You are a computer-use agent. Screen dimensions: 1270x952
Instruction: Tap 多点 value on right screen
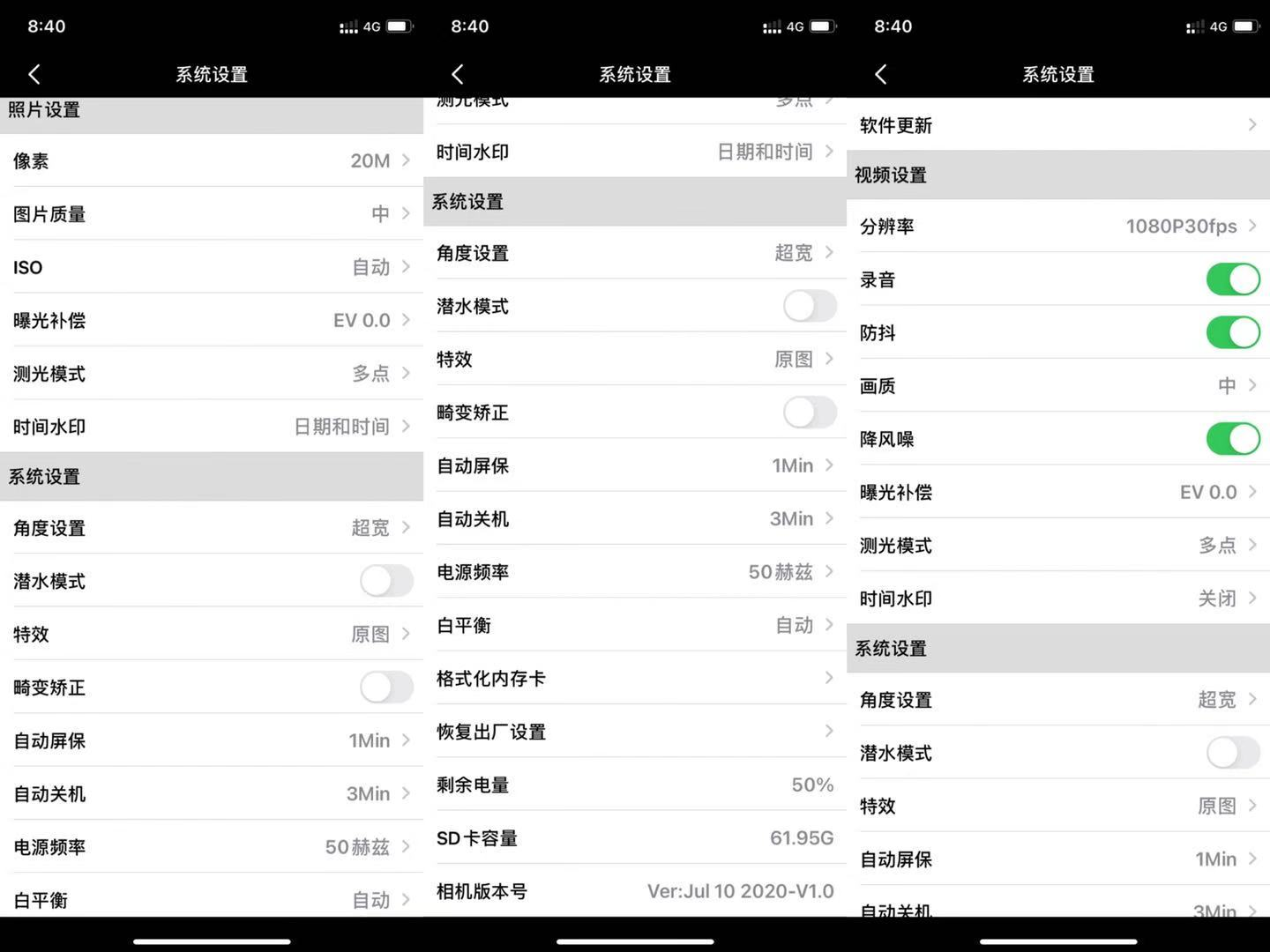pyautogui.click(x=1217, y=546)
